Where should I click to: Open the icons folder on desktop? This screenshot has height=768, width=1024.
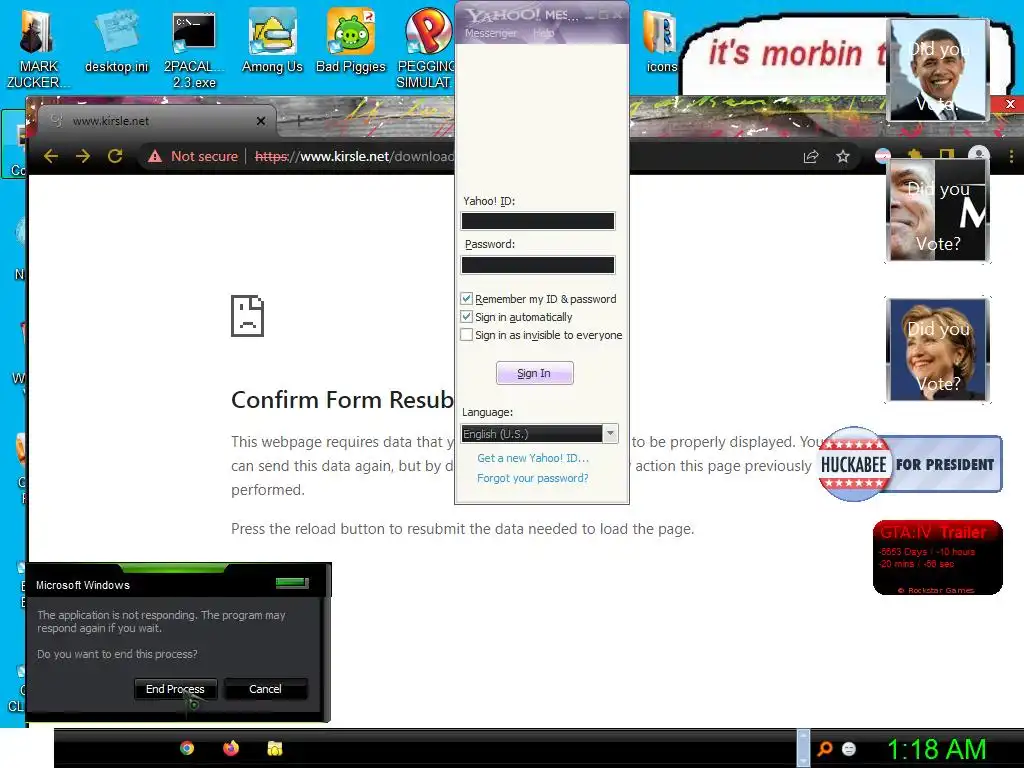pos(660,42)
